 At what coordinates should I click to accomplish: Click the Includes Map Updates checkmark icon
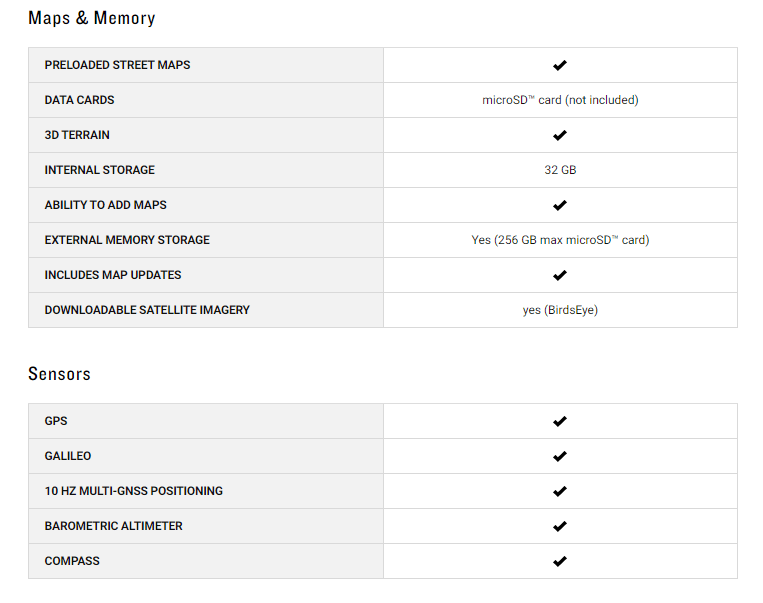(x=560, y=275)
